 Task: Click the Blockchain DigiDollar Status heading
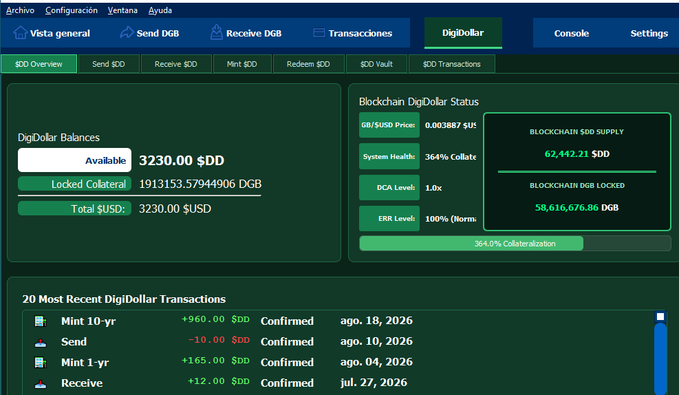point(419,102)
